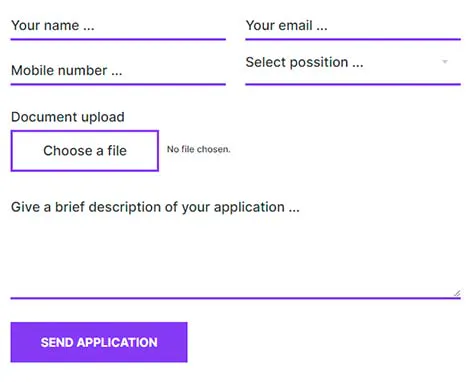
Task: Select the Your name placeholder text
Action: [x=53, y=26]
